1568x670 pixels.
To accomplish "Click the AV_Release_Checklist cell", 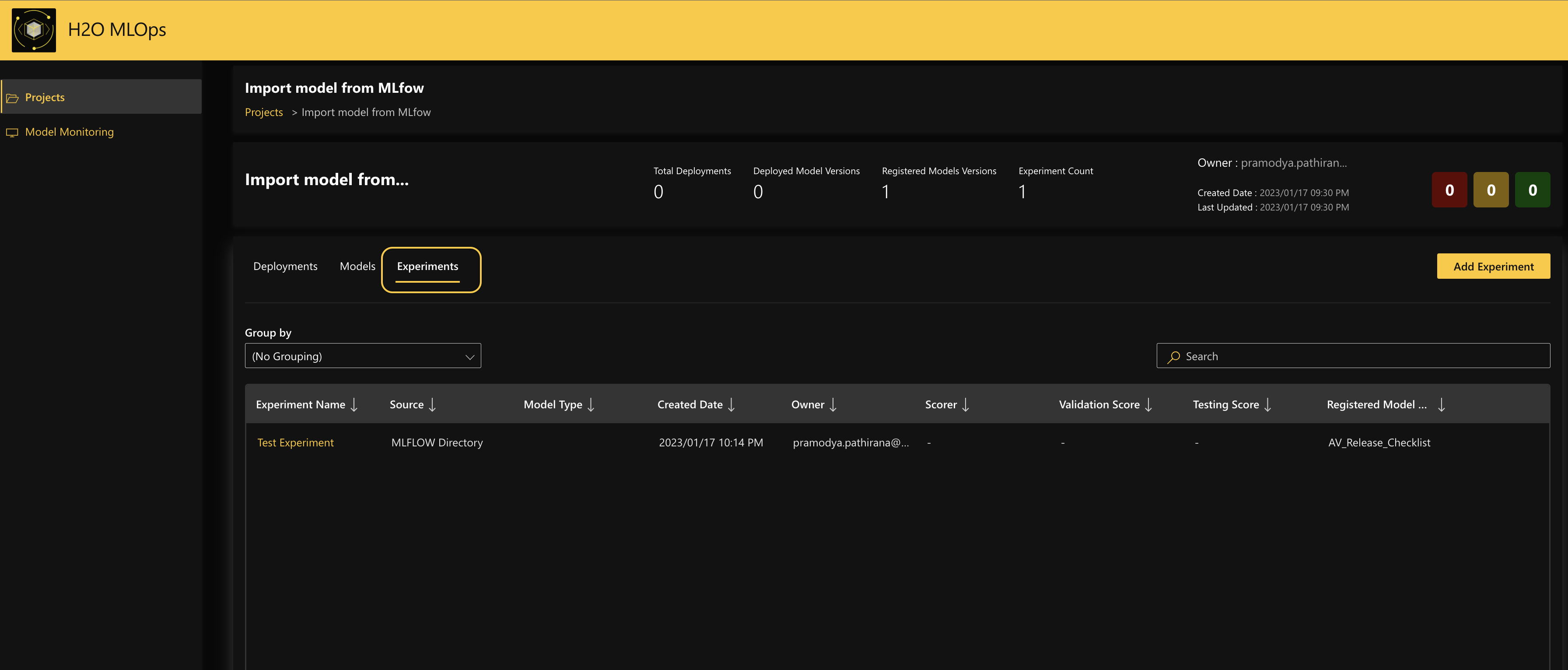I will (1379, 443).
